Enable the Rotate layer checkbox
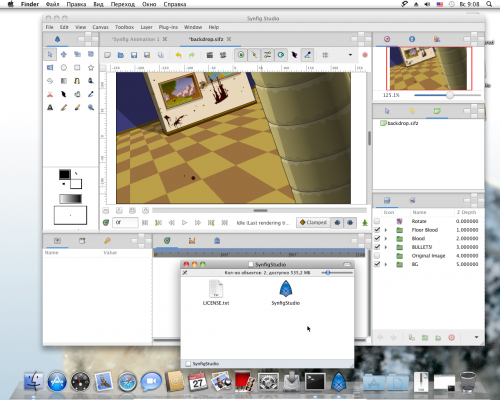Viewport: 500px width, 400px height. click(x=377, y=221)
